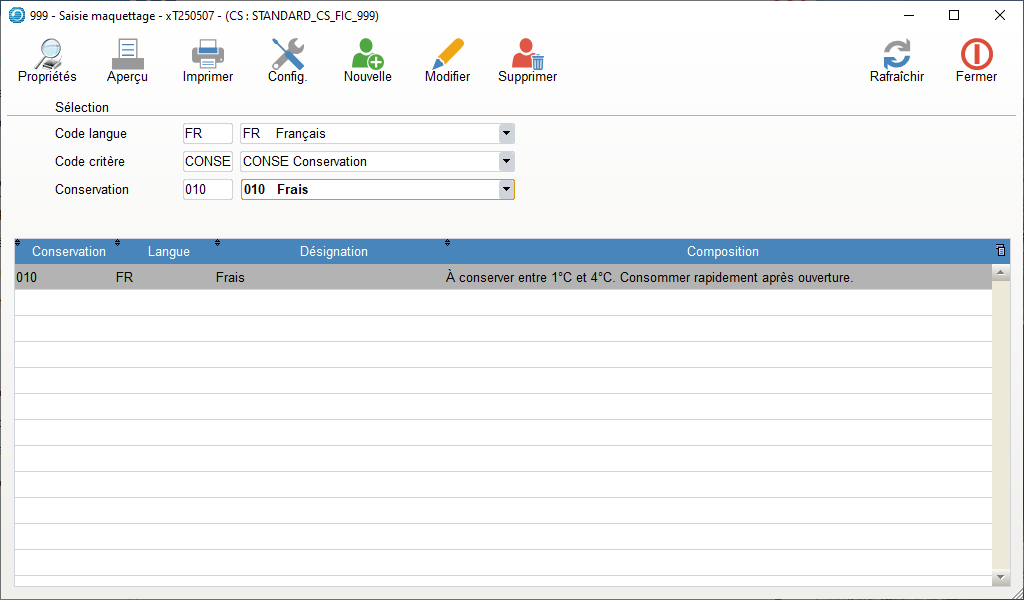Sort by the Conservation column header
Image resolution: width=1024 pixels, height=600 pixels.
69,252
